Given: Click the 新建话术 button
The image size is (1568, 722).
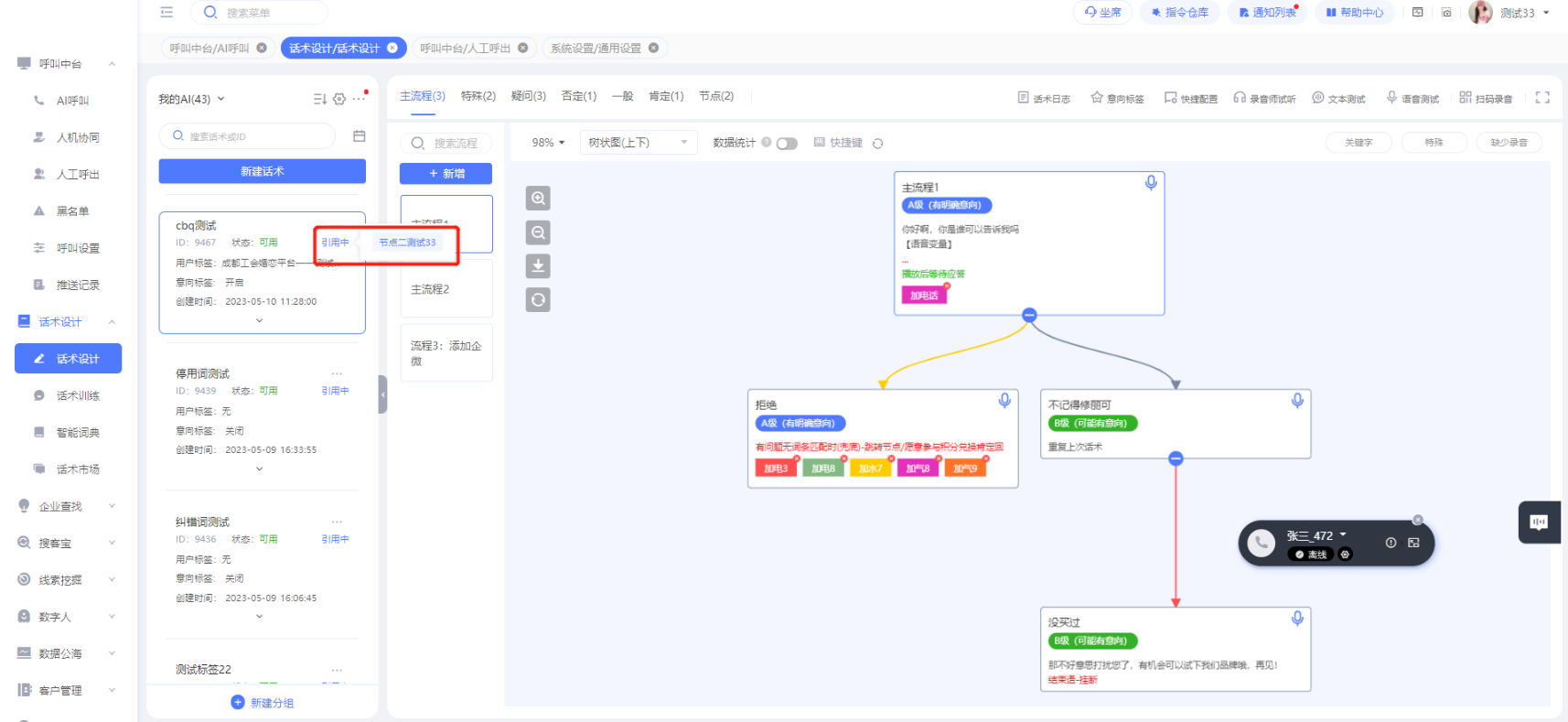Looking at the screenshot, I should [262, 171].
